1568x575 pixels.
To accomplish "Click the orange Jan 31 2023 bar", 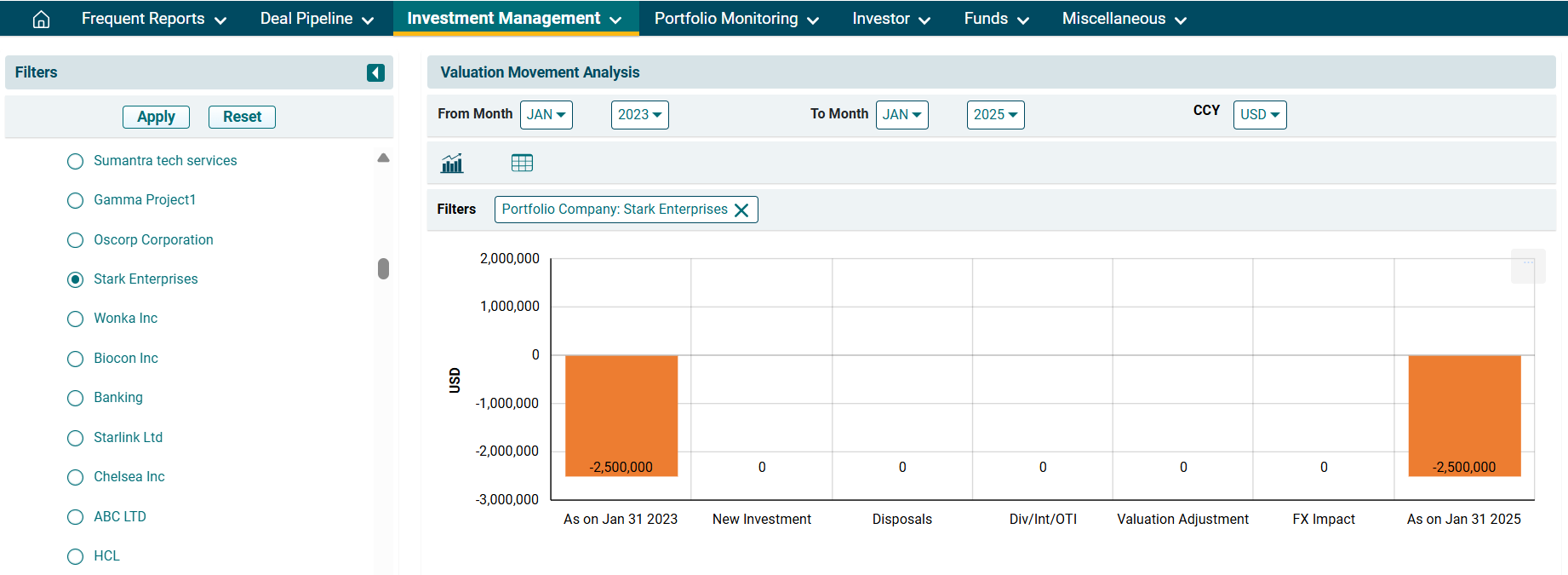I will 621,415.
